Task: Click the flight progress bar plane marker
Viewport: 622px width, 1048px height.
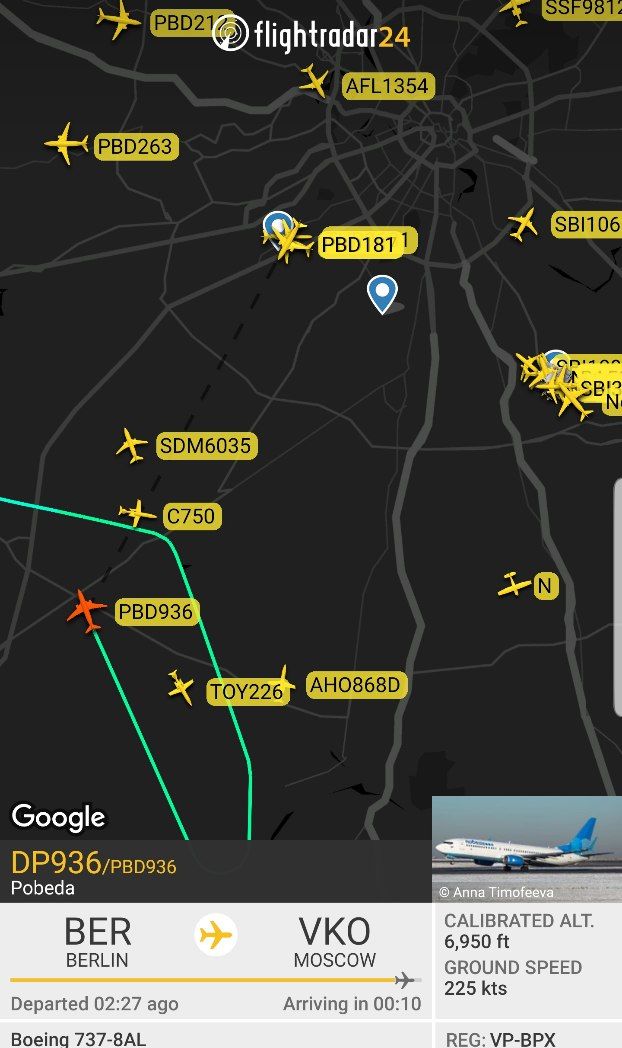Action: (x=404, y=980)
